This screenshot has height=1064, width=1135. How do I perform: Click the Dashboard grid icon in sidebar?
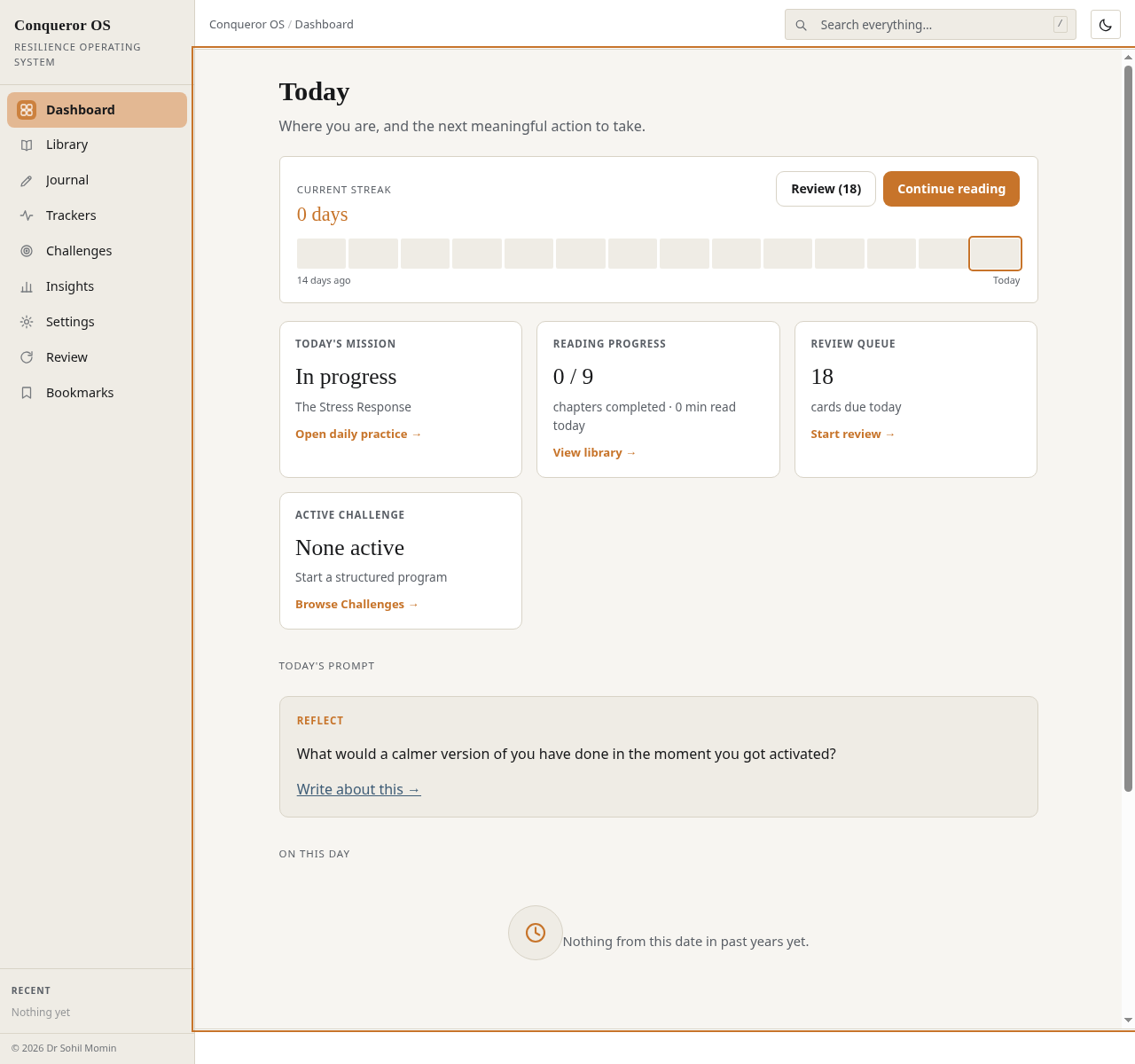click(27, 110)
